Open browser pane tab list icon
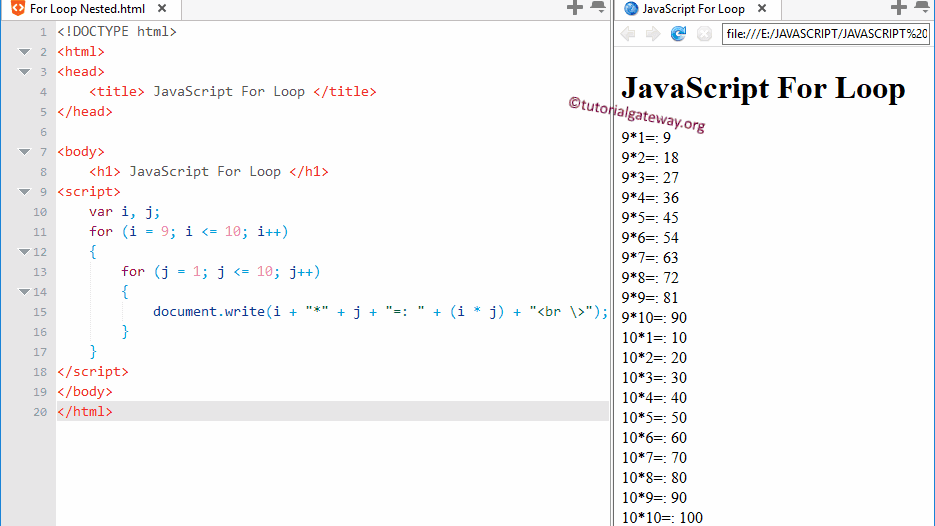The width and height of the screenshot is (935, 526). (x=922, y=8)
